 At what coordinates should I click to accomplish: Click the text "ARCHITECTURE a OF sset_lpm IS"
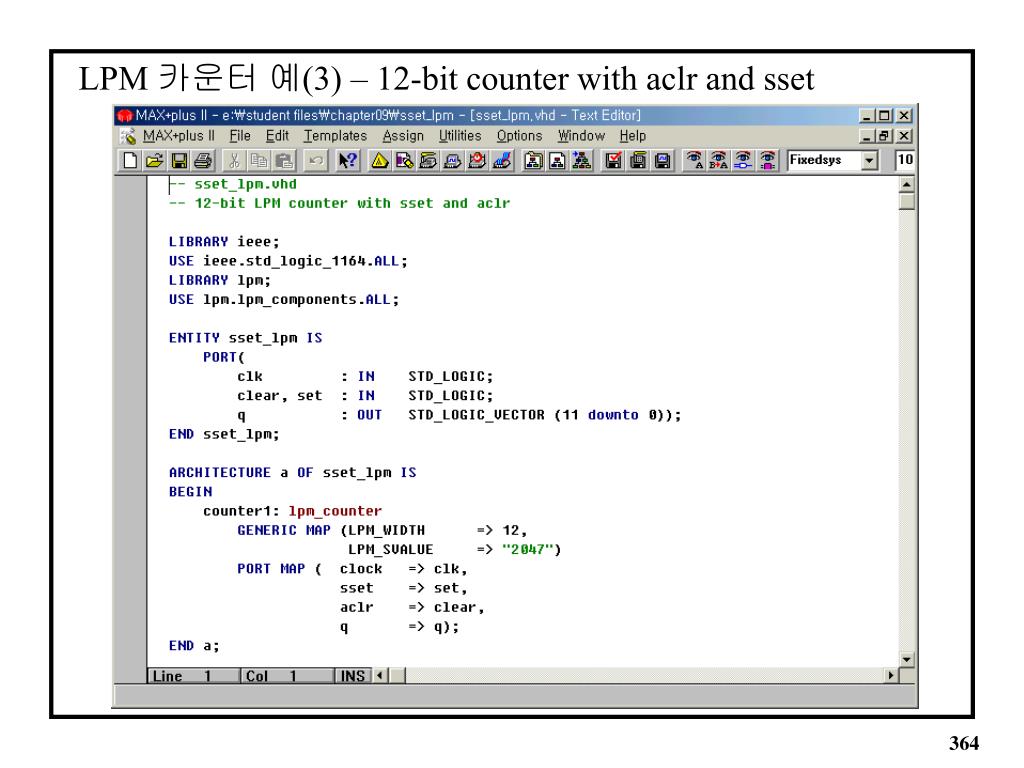click(x=293, y=472)
